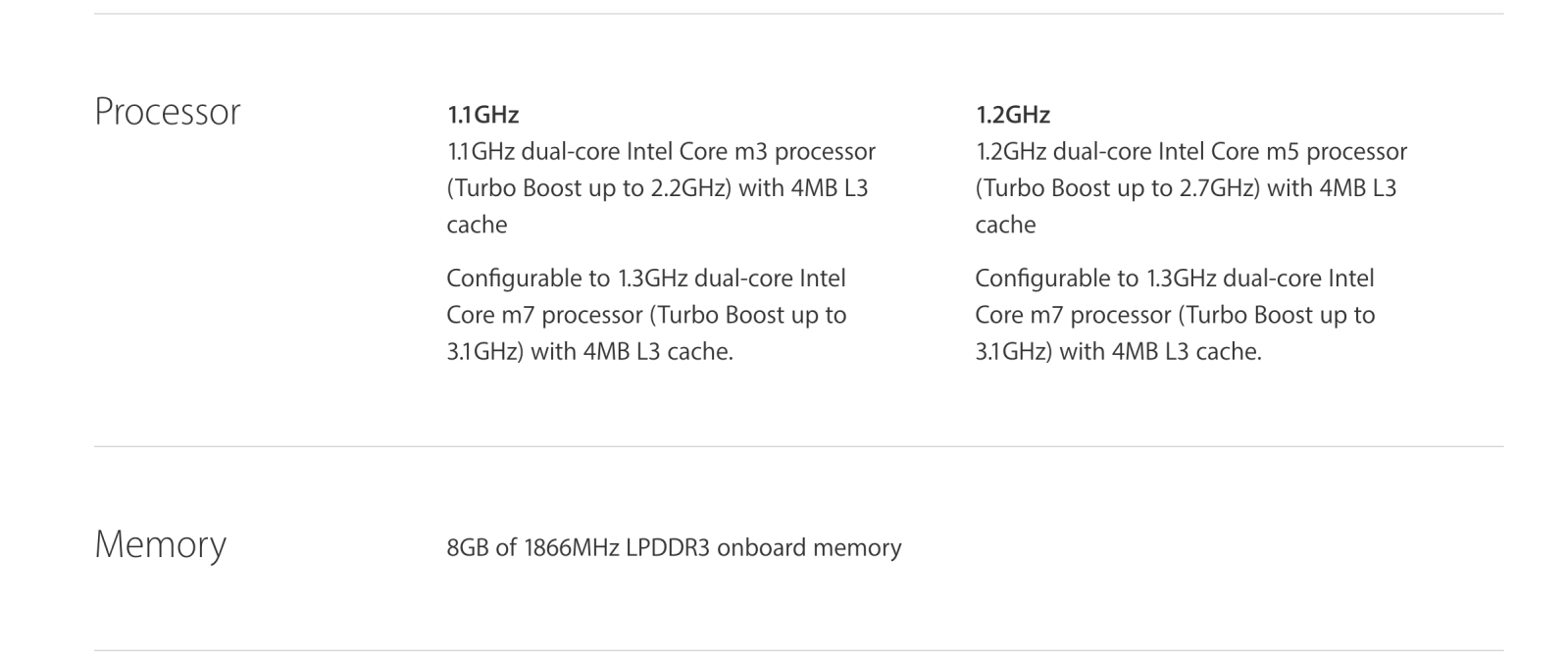Click the Memory section heading
1568x663 pixels.
pos(160,545)
